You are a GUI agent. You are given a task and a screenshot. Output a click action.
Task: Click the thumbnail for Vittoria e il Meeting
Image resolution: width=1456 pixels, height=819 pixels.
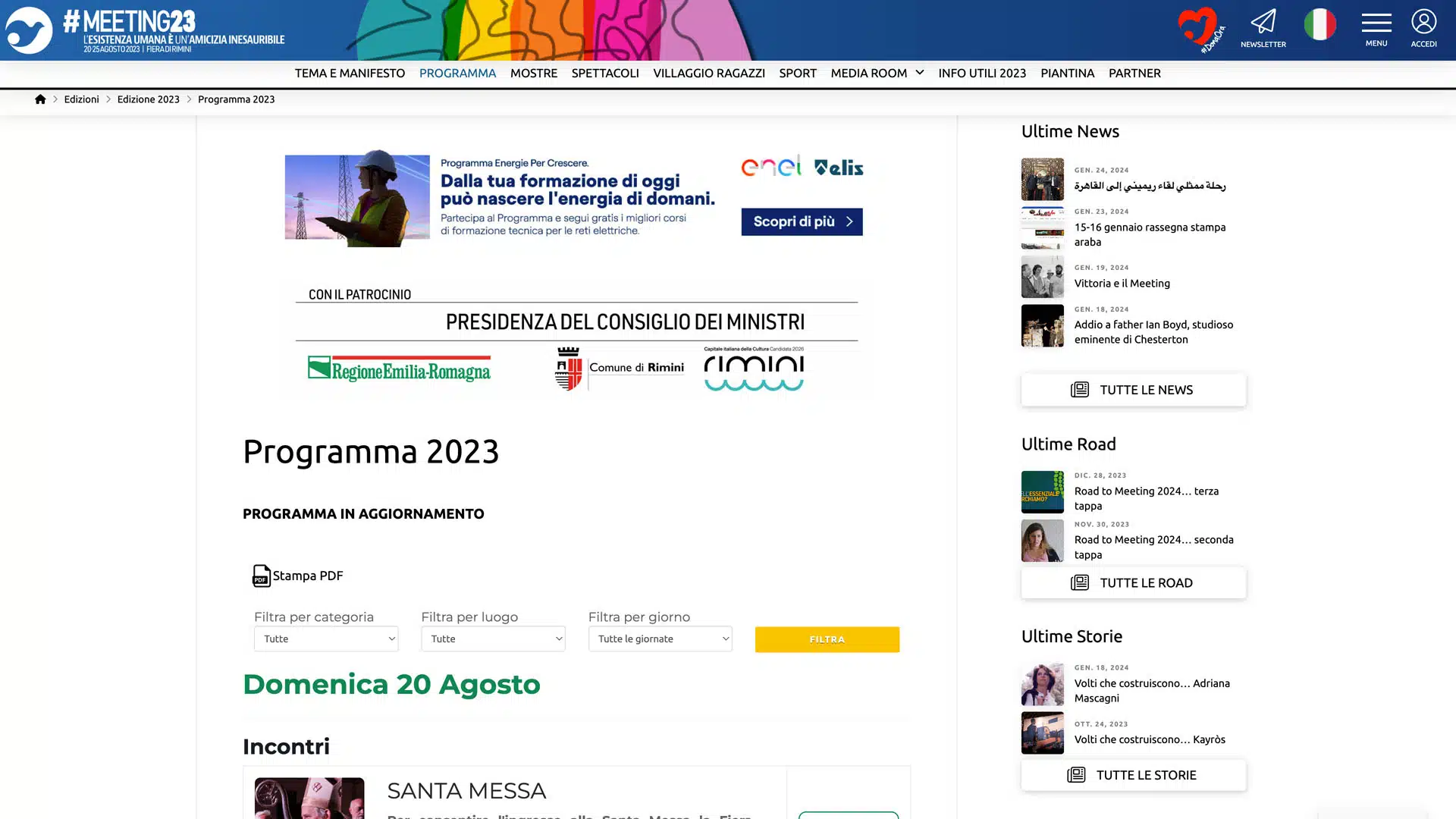tap(1042, 277)
